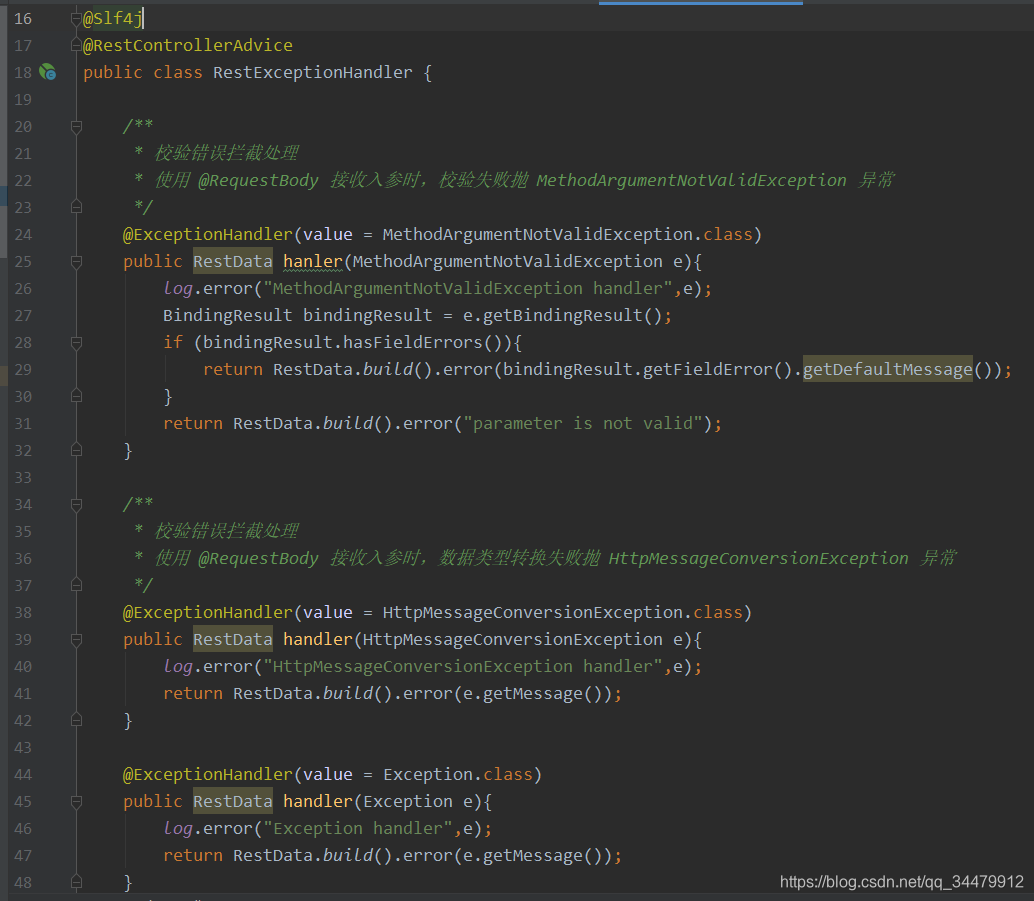Click getBindingResult call on line 27
Screen dimensions: 1034x901
[563, 315]
